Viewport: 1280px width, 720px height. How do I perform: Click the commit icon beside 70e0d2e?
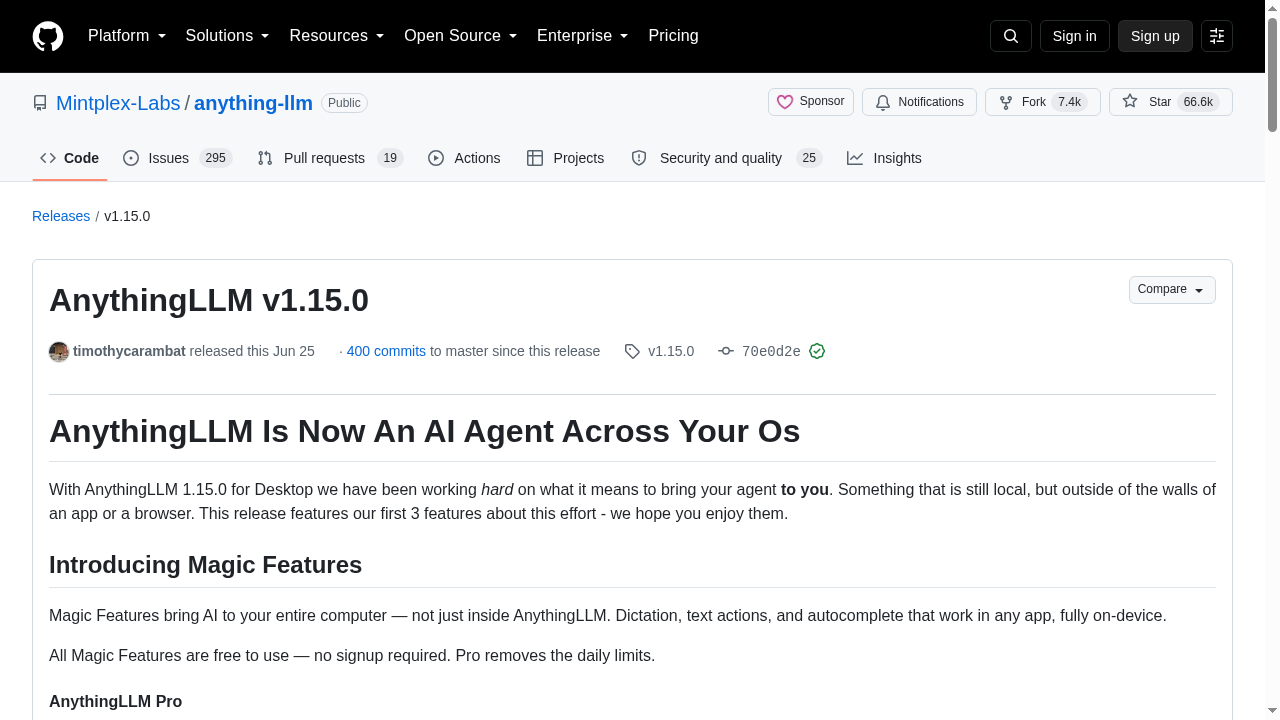726,351
